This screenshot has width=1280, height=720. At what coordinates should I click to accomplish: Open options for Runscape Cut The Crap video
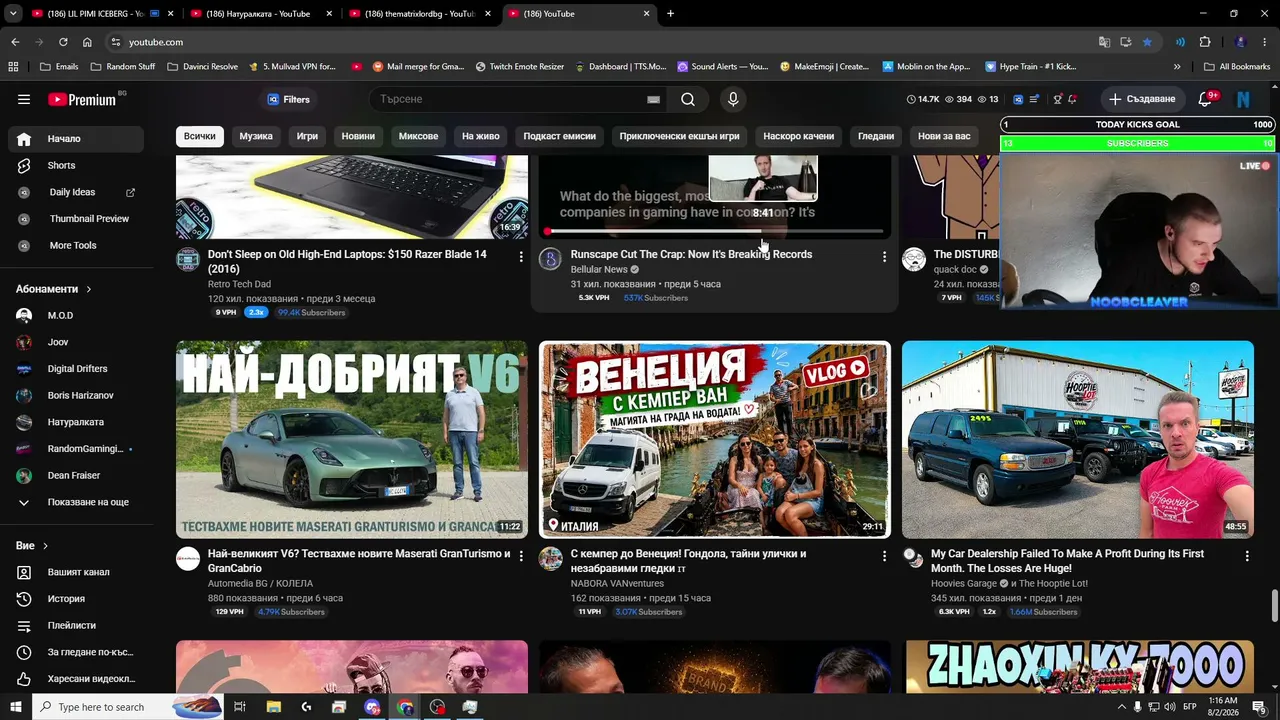pyautogui.click(x=883, y=257)
